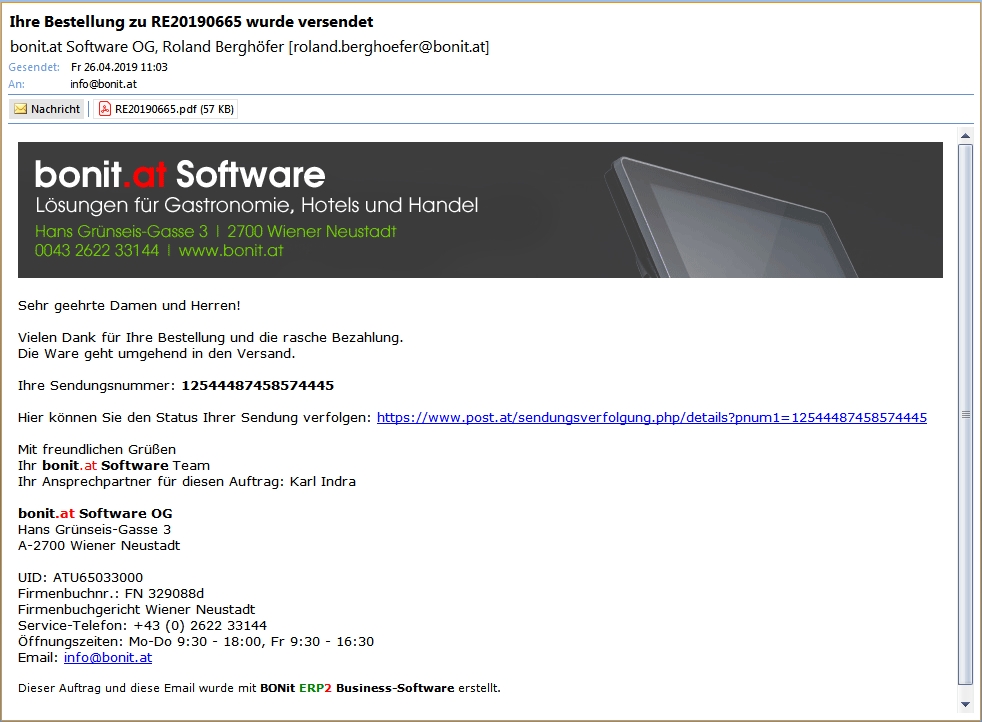
Task: Click the scrollbar up arrow
Action: click(965, 135)
